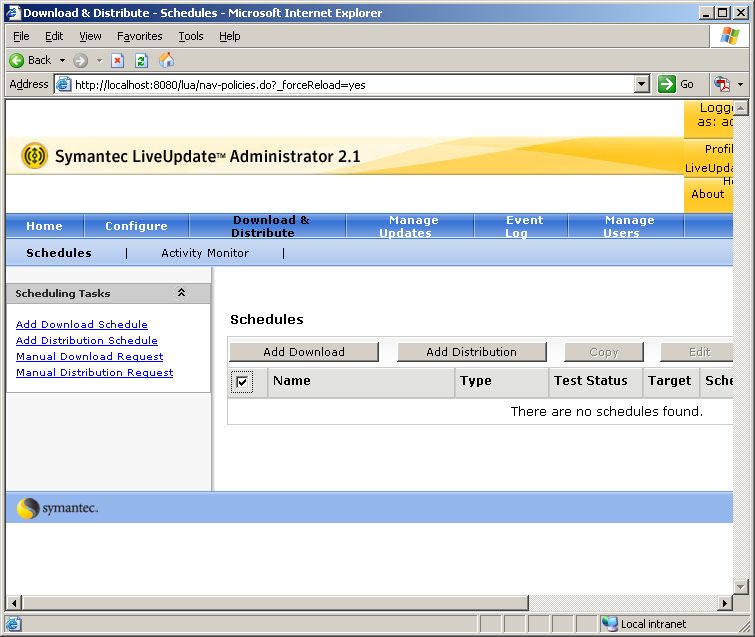Open the View menu
This screenshot has height=637, width=755.
pos(90,36)
